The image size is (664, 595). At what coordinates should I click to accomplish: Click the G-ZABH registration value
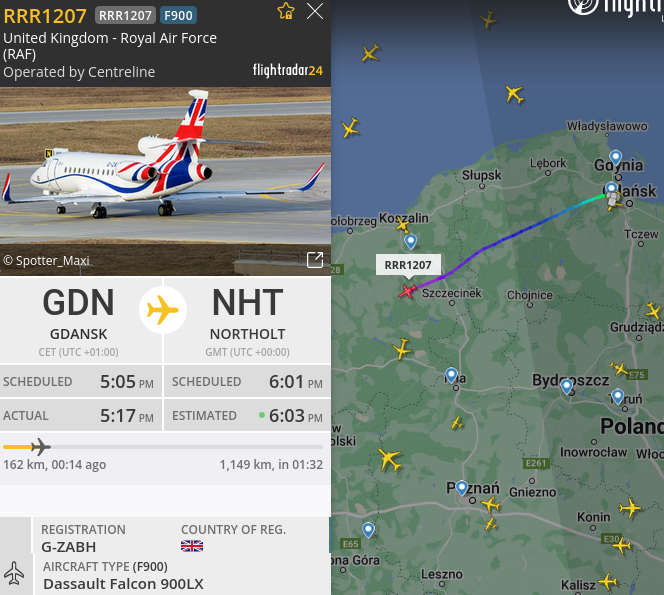click(x=69, y=547)
